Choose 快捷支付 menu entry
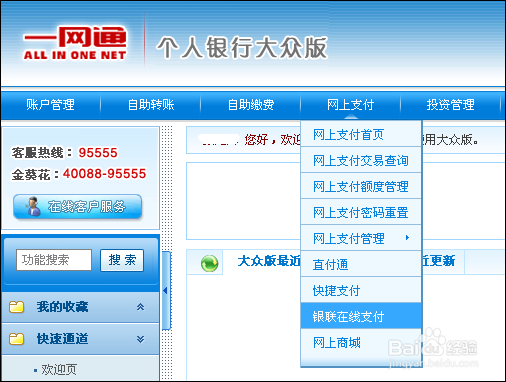 (x=361, y=290)
